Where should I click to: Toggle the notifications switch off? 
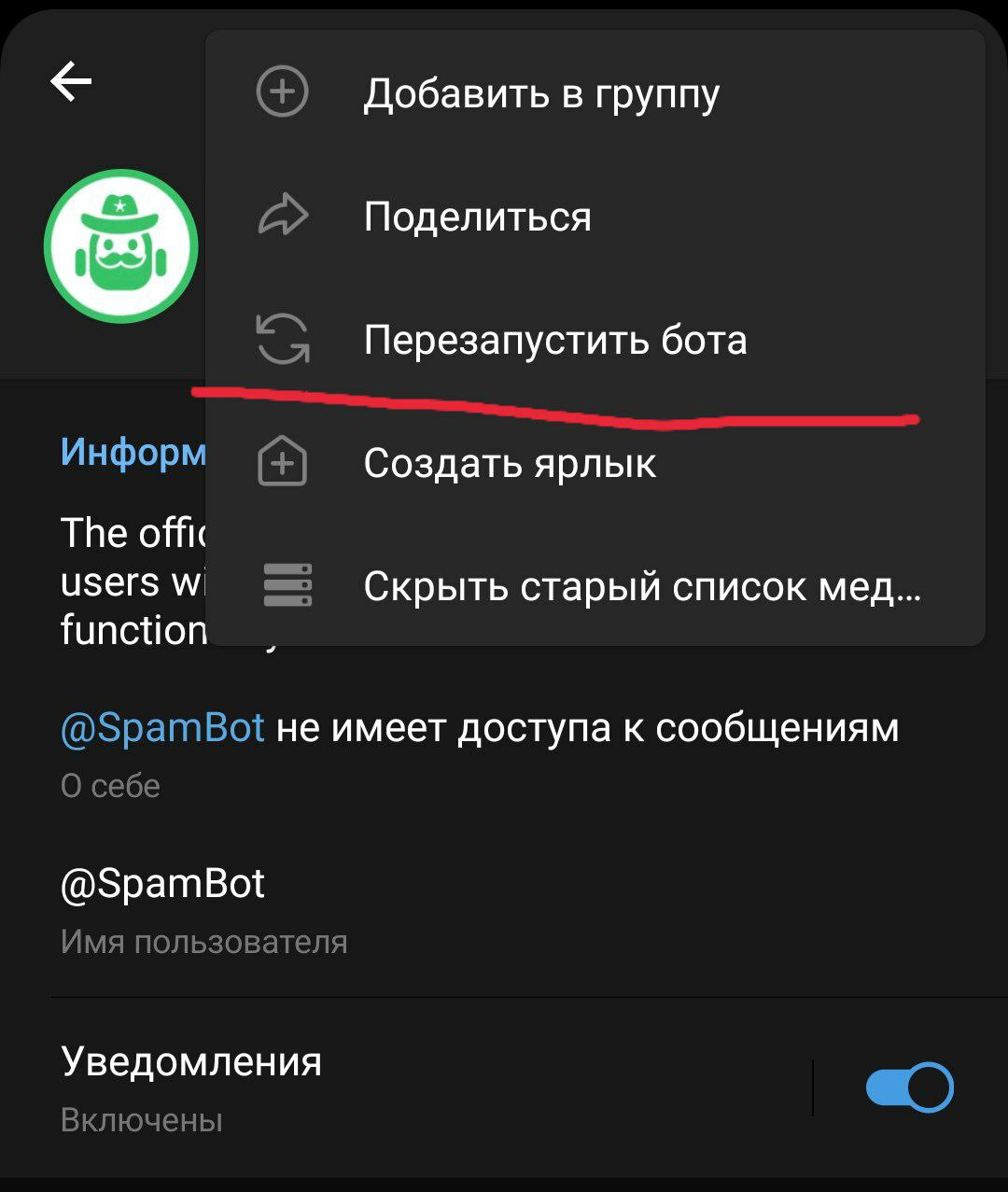click(x=909, y=1087)
